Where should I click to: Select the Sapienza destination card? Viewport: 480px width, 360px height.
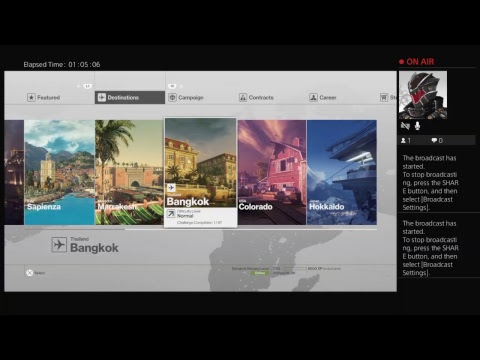[x=59, y=172]
